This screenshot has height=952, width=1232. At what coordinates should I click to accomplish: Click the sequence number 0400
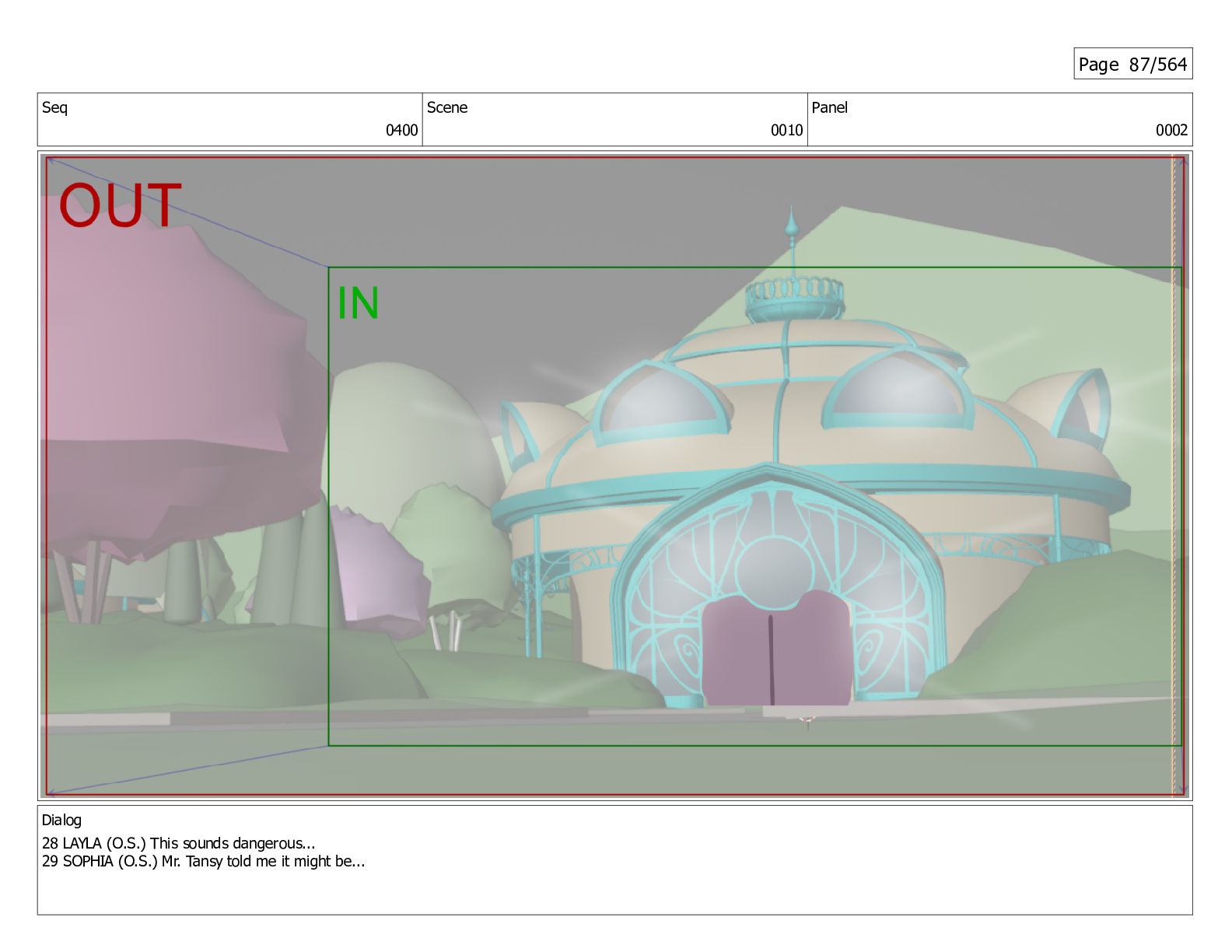pos(401,130)
